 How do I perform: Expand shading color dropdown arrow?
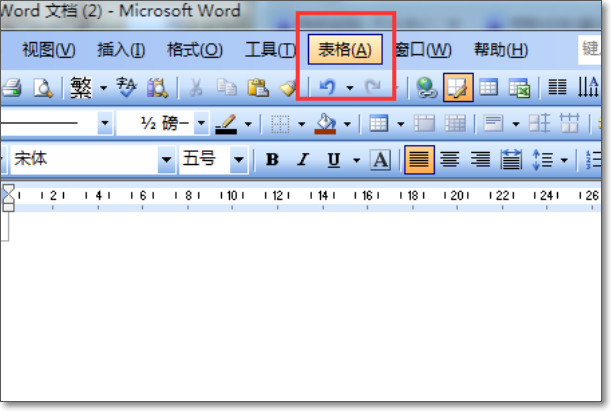click(x=347, y=124)
